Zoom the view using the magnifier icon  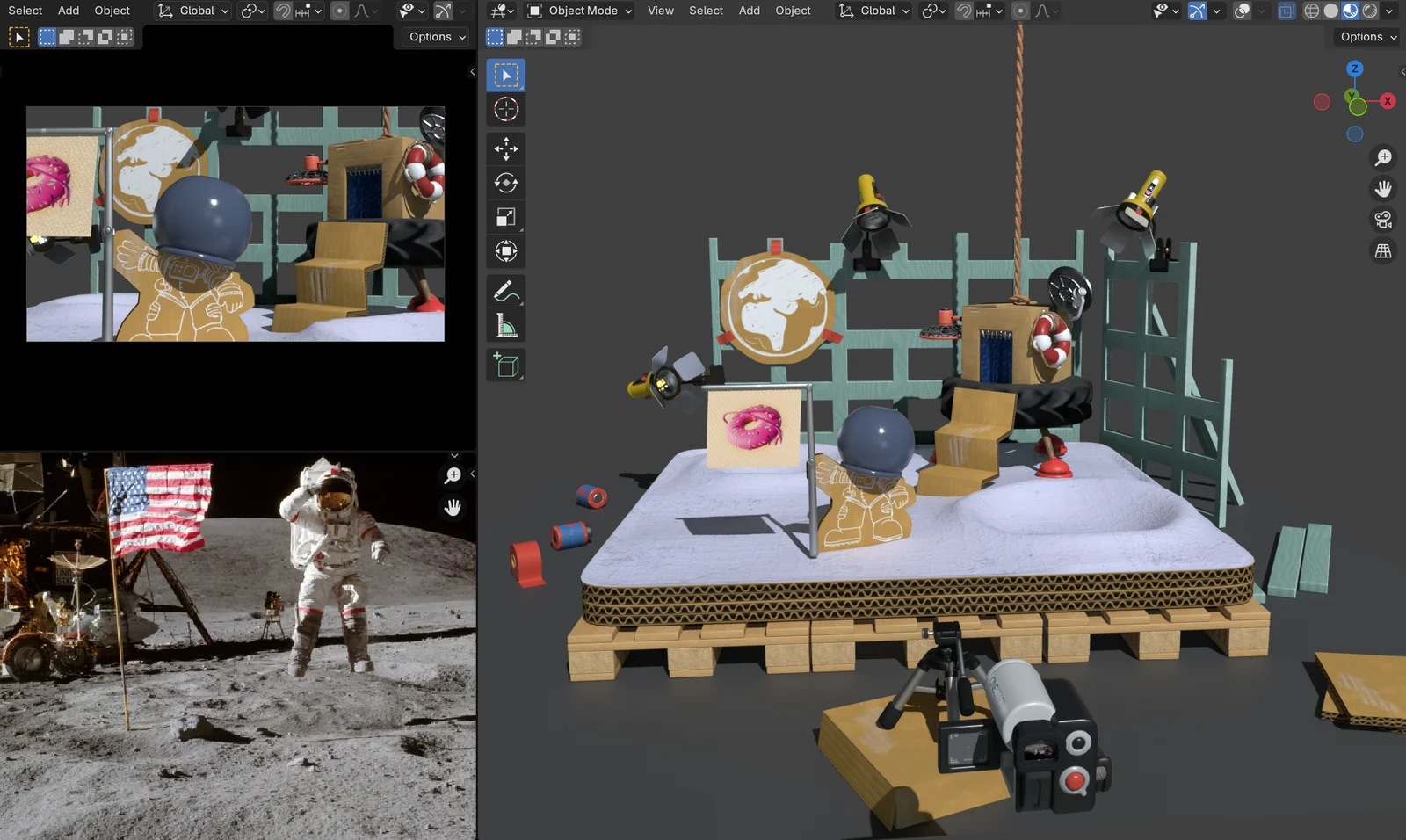pos(1383,157)
